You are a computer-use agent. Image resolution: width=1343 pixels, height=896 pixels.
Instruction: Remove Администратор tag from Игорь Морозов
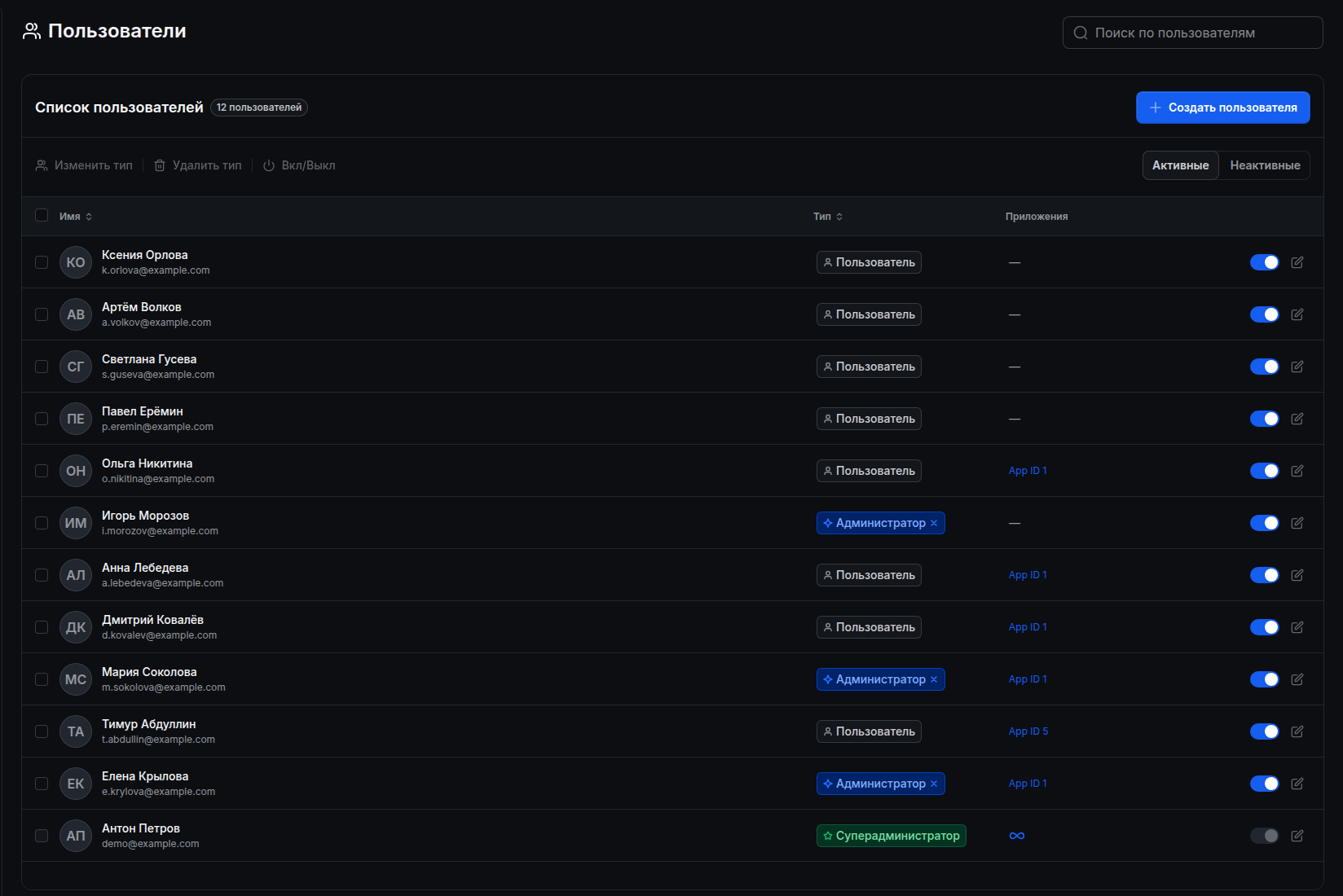point(934,523)
